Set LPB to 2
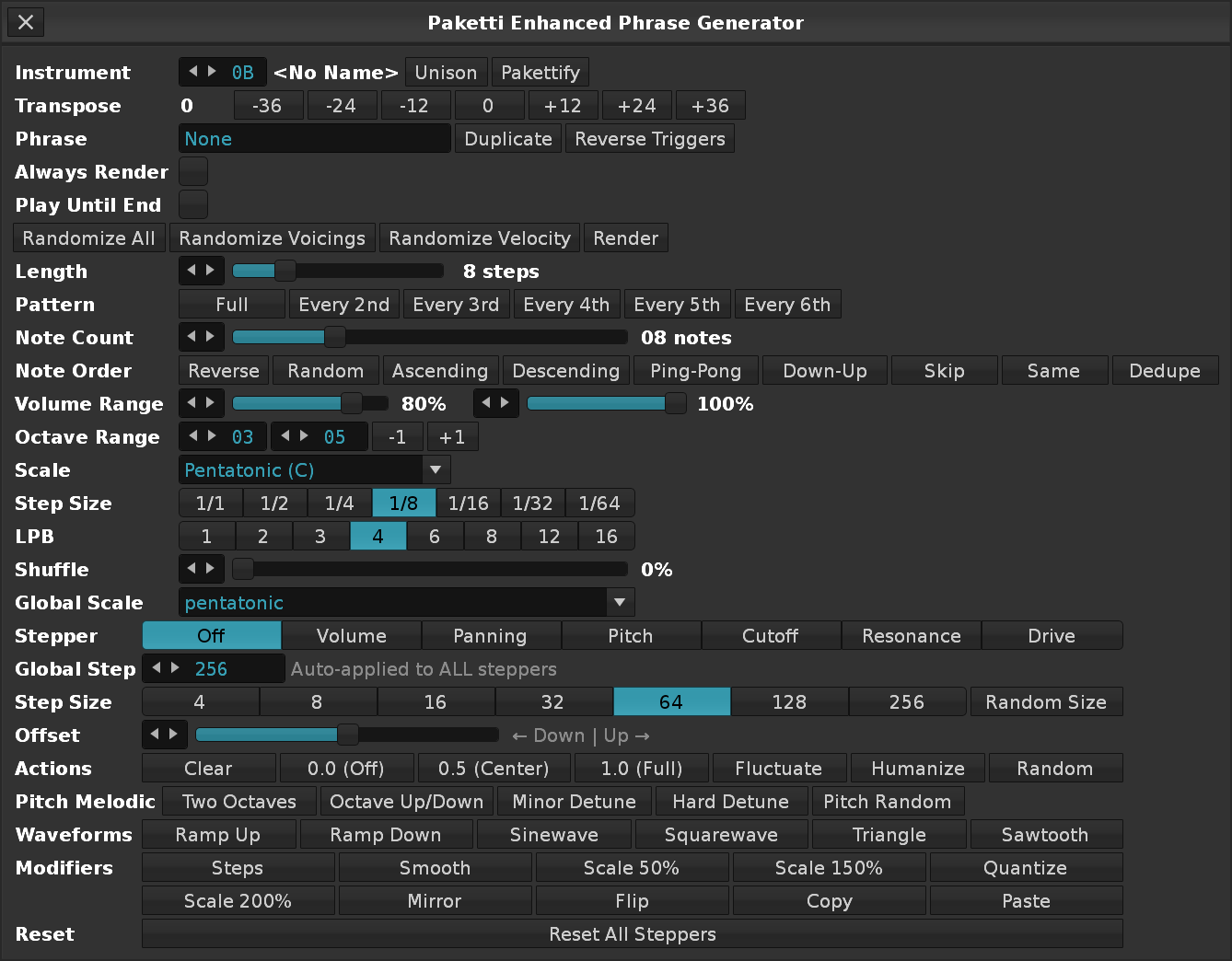Screen dimensions: 1232x961 tap(263, 537)
